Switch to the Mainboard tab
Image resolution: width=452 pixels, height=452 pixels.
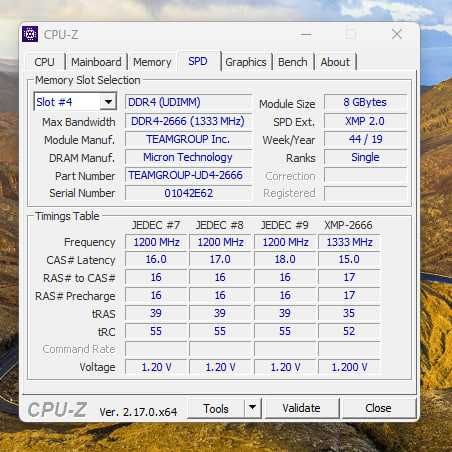point(96,62)
